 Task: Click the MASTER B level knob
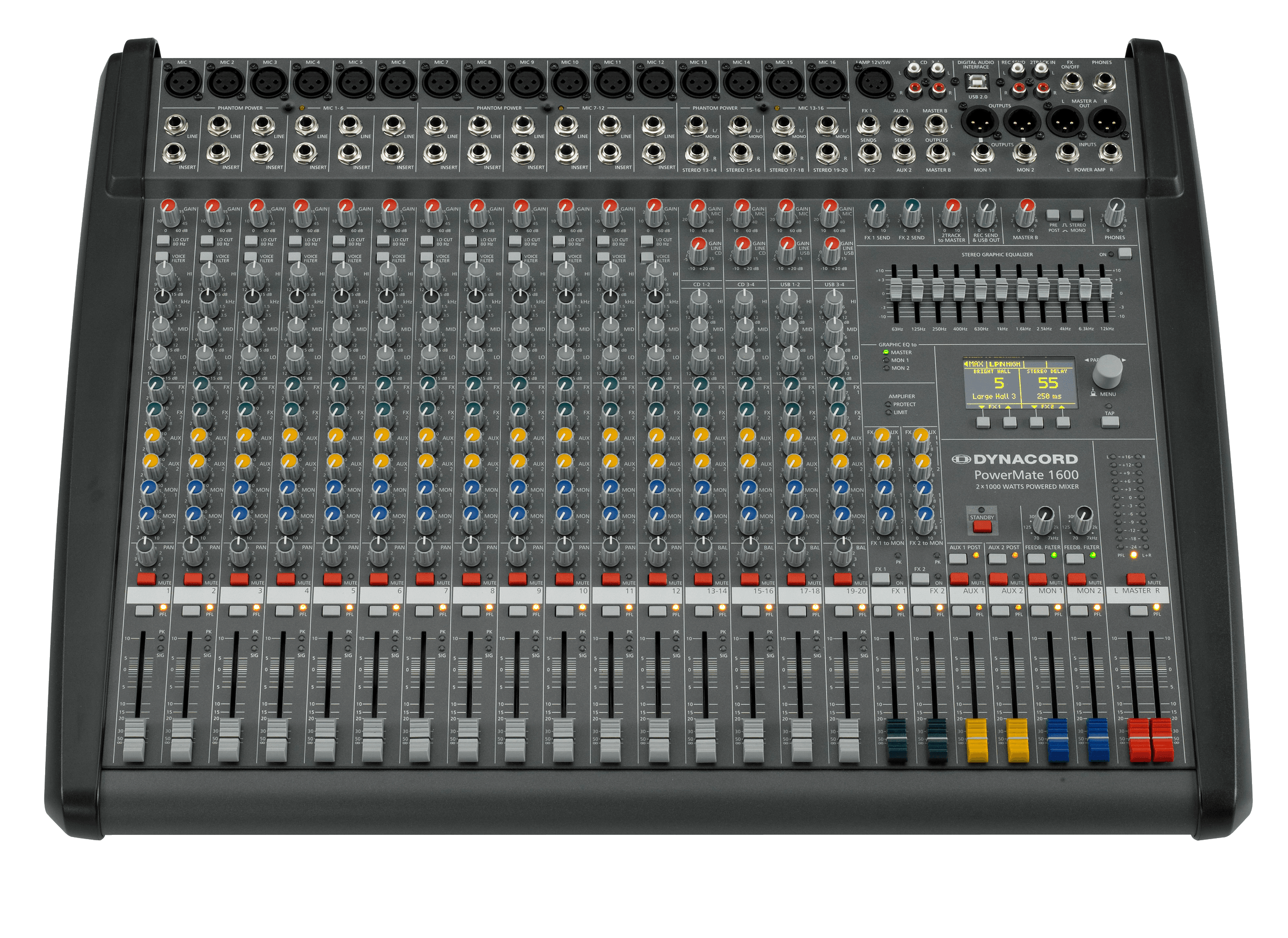pos(1027,213)
